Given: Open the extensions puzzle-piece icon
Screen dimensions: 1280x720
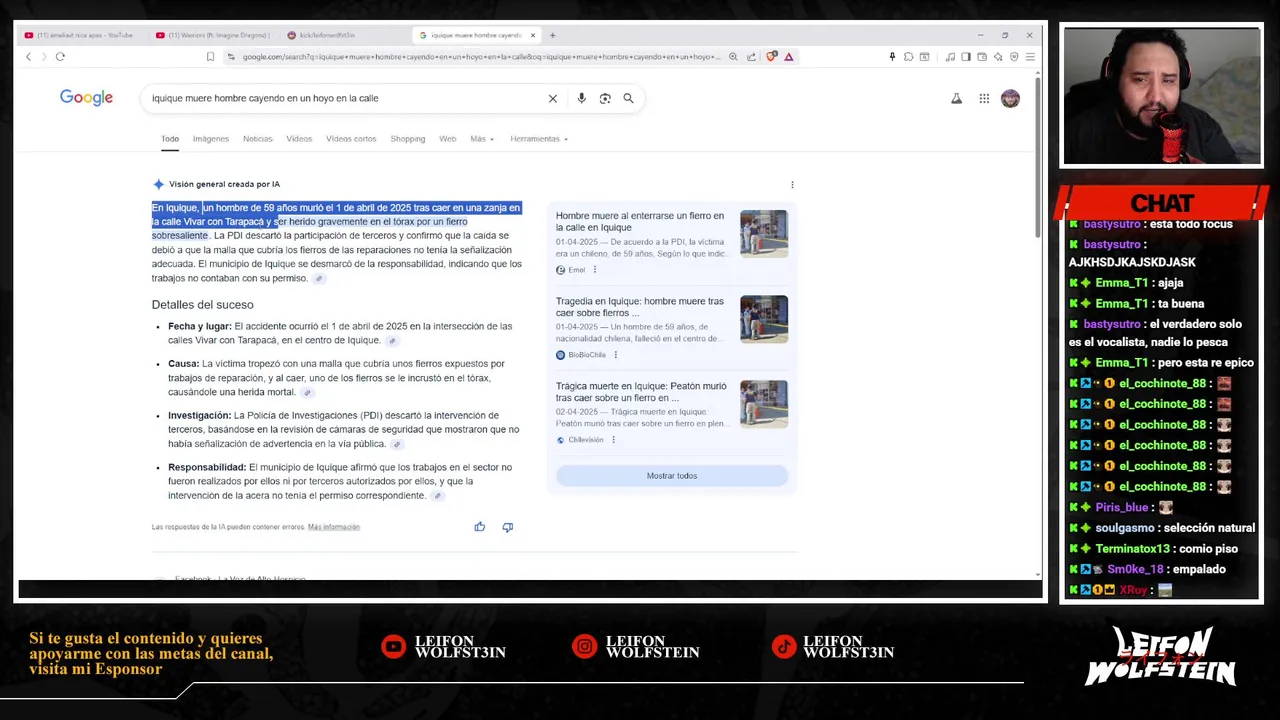Looking at the screenshot, I should (x=908, y=57).
